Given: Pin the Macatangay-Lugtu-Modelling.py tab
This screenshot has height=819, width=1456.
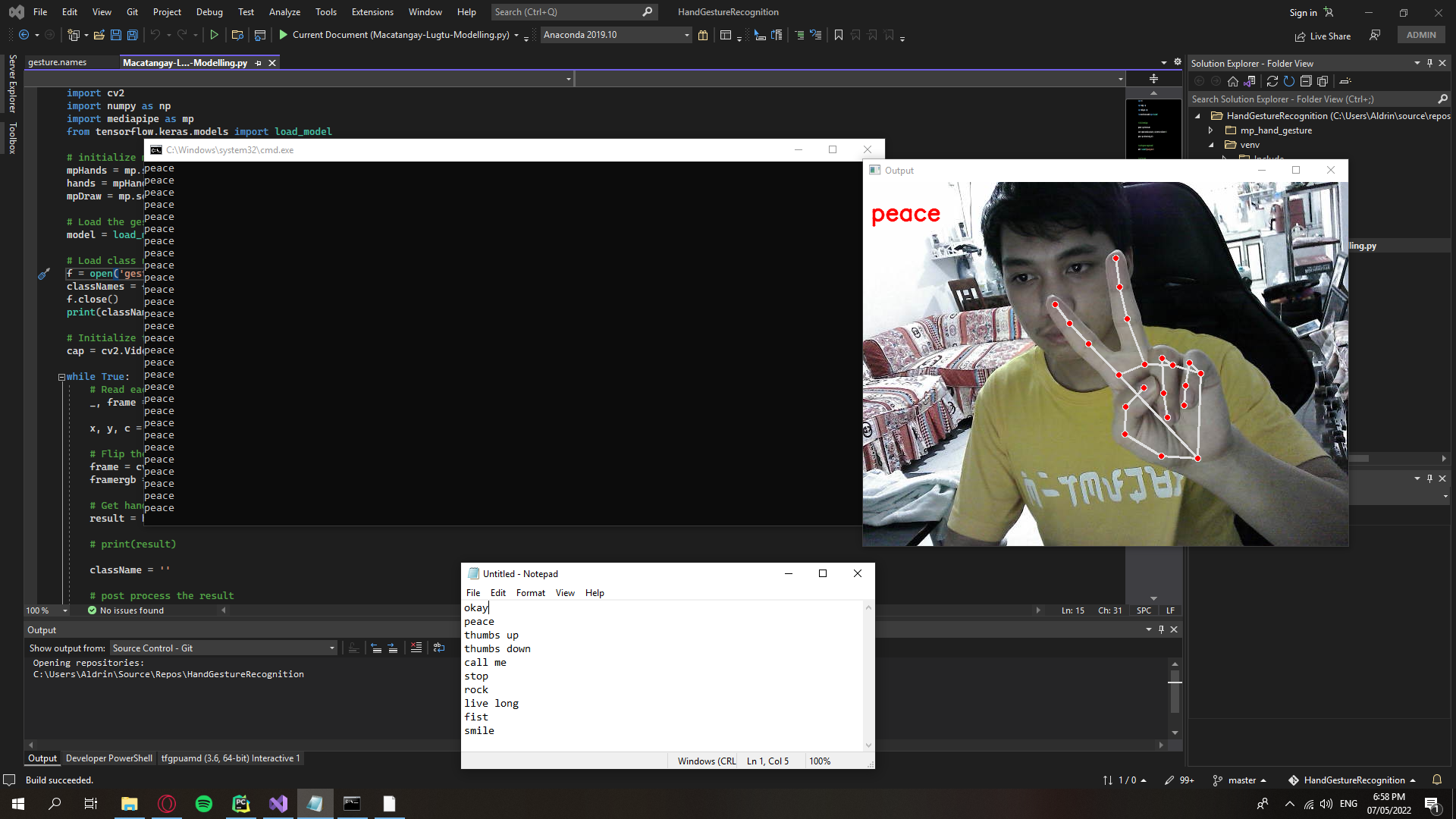Looking at the screenshot, I should (259, 63).
